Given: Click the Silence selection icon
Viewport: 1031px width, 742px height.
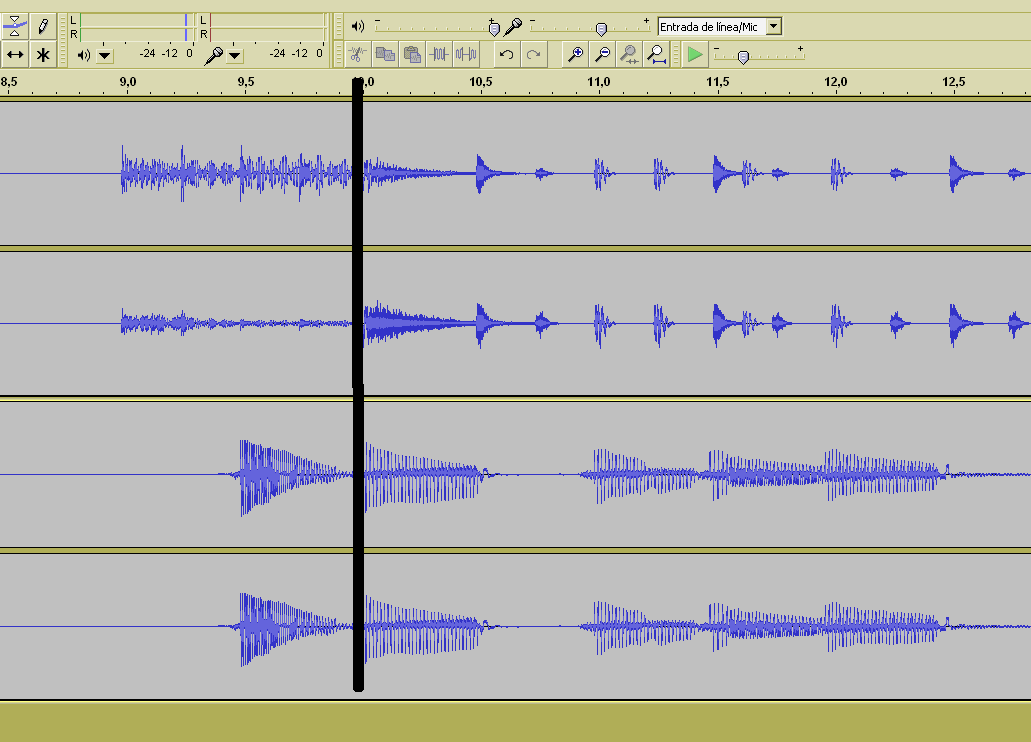Looking at the screenshot, I should [x=466, y=54].
